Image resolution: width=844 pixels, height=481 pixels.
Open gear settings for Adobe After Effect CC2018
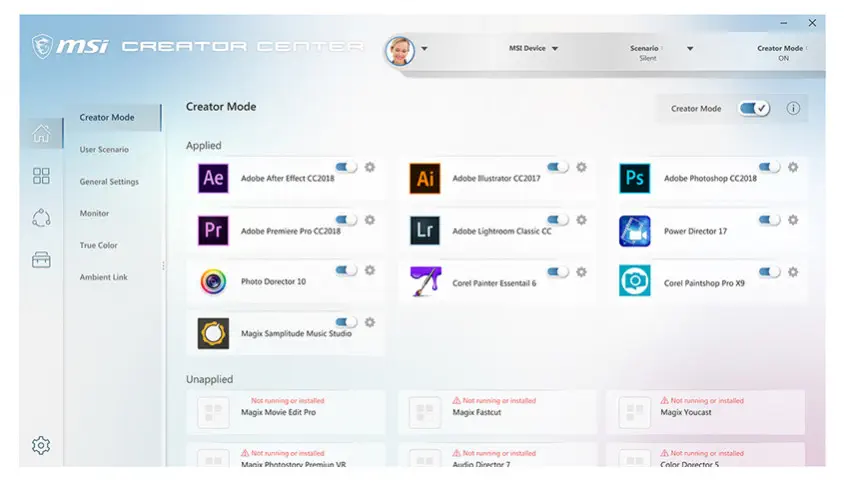click(370, 167)
